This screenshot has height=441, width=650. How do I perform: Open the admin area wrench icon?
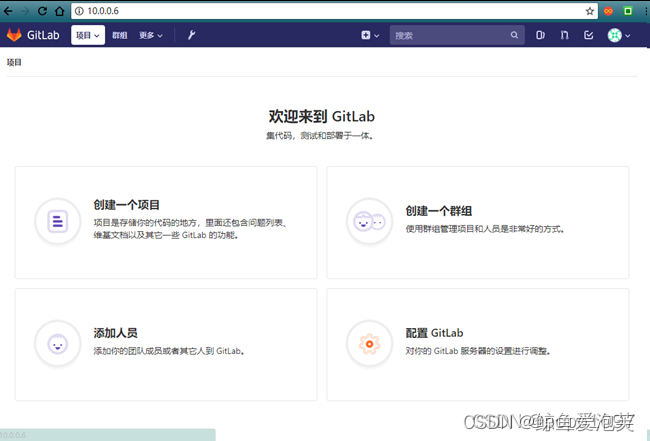[191, 35]
